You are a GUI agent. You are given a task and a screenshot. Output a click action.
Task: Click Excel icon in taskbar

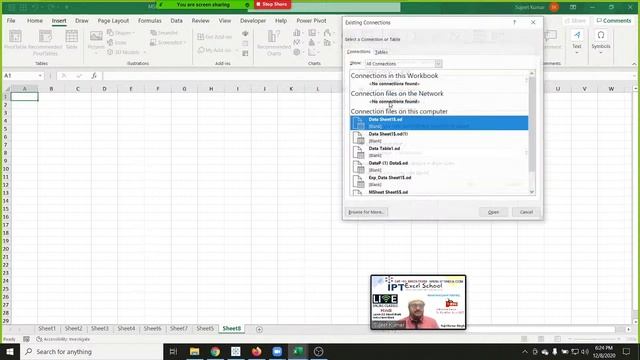pos(298,351)
